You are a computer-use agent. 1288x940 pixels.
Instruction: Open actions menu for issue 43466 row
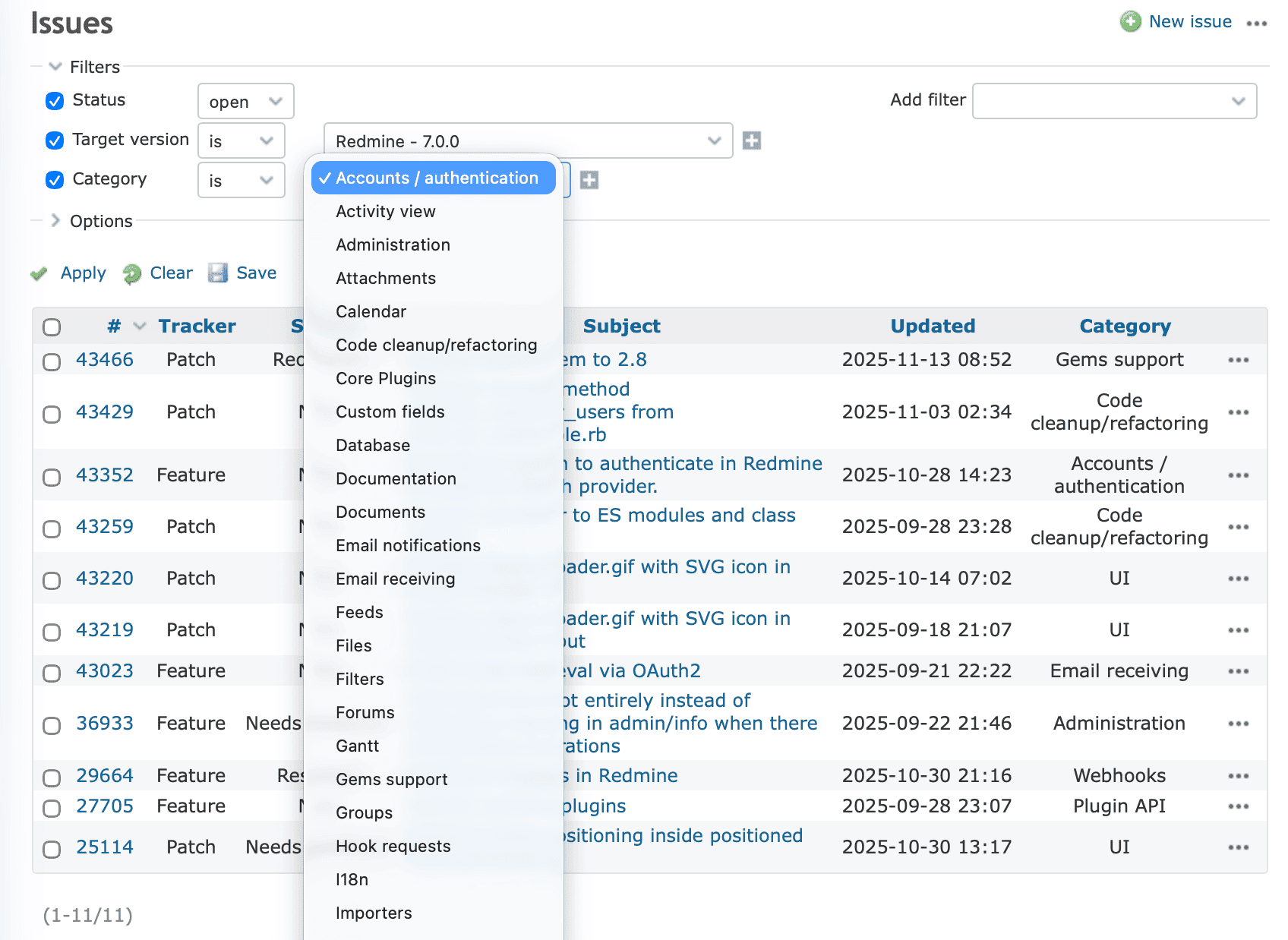coord(1238,360)
